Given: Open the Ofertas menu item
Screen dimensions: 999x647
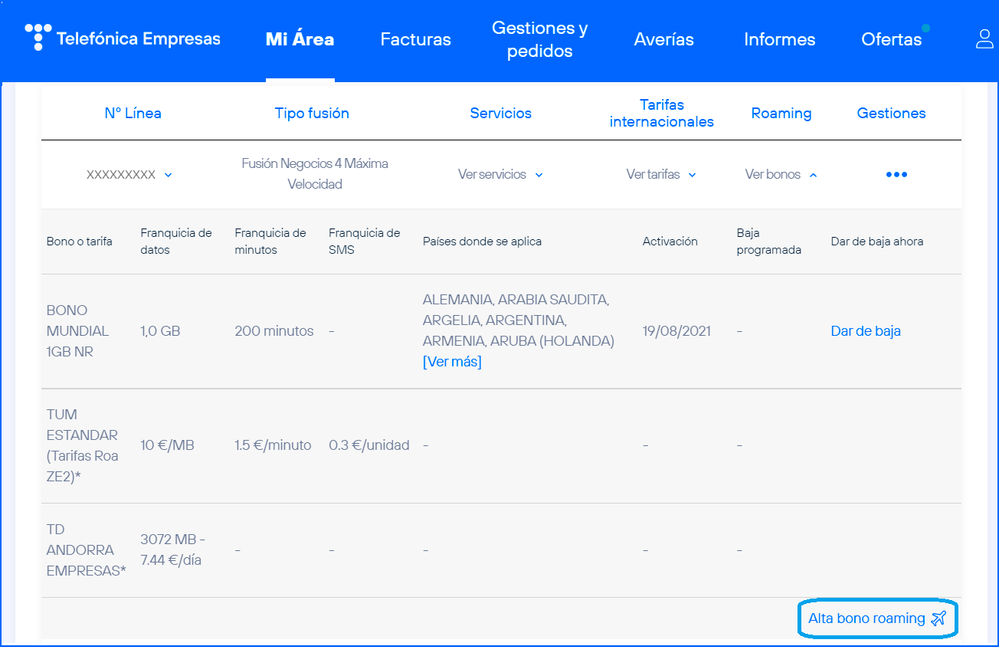Looking at the screenshot, I should [x=891, y=40].
